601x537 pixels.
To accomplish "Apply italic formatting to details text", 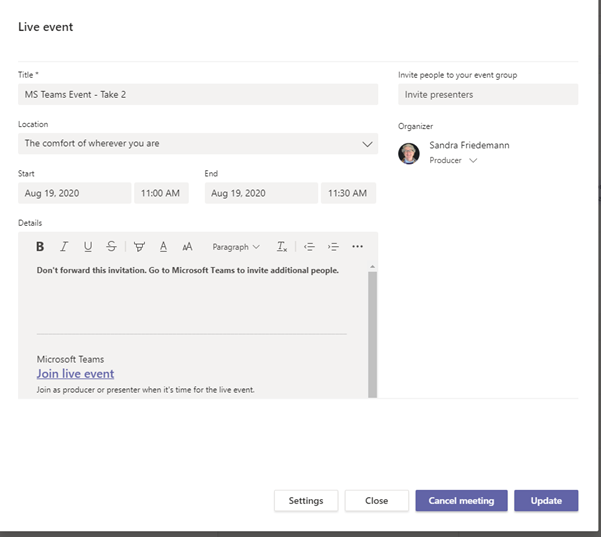I will pyautogui.click(x=64, y=246).
